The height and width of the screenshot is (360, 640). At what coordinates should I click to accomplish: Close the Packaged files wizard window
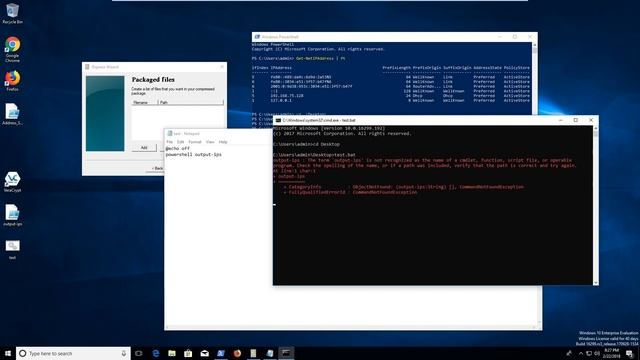(222, 67)
